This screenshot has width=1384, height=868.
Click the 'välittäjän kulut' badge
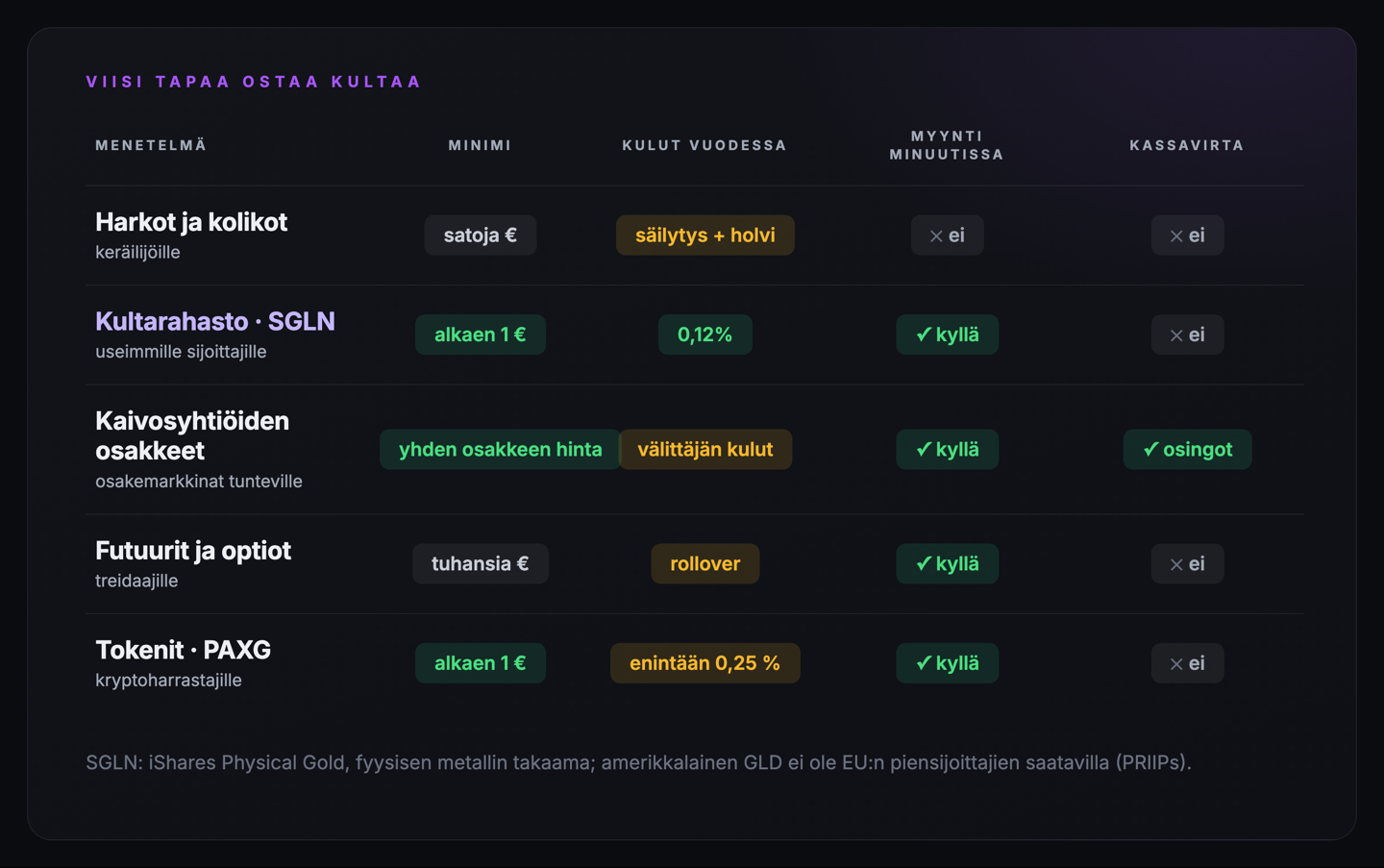[x=704, y=449]
